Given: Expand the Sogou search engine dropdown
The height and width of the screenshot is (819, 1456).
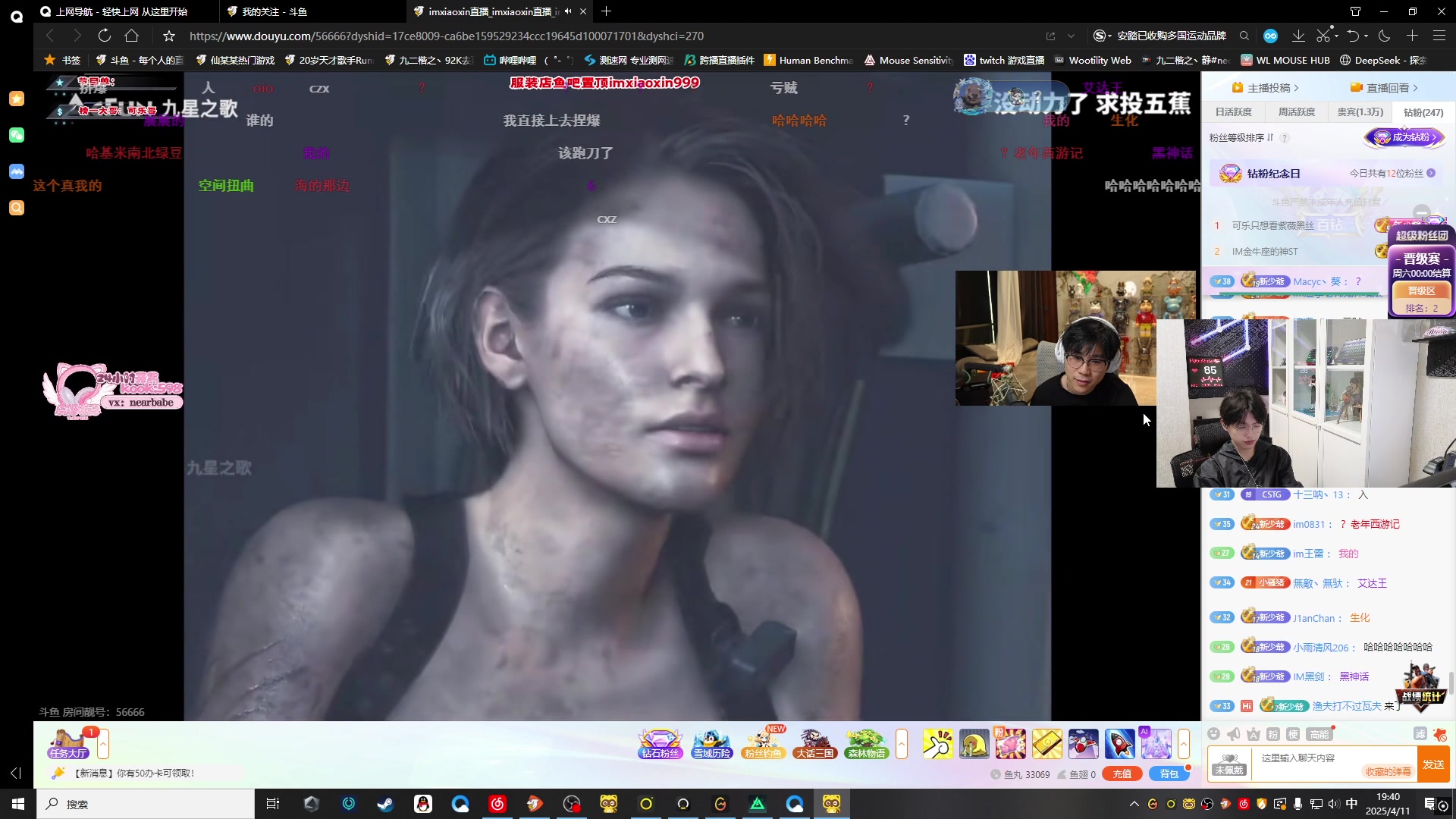Looking at the screenshot, I should pyautogui.click(x=1109, y=36).
